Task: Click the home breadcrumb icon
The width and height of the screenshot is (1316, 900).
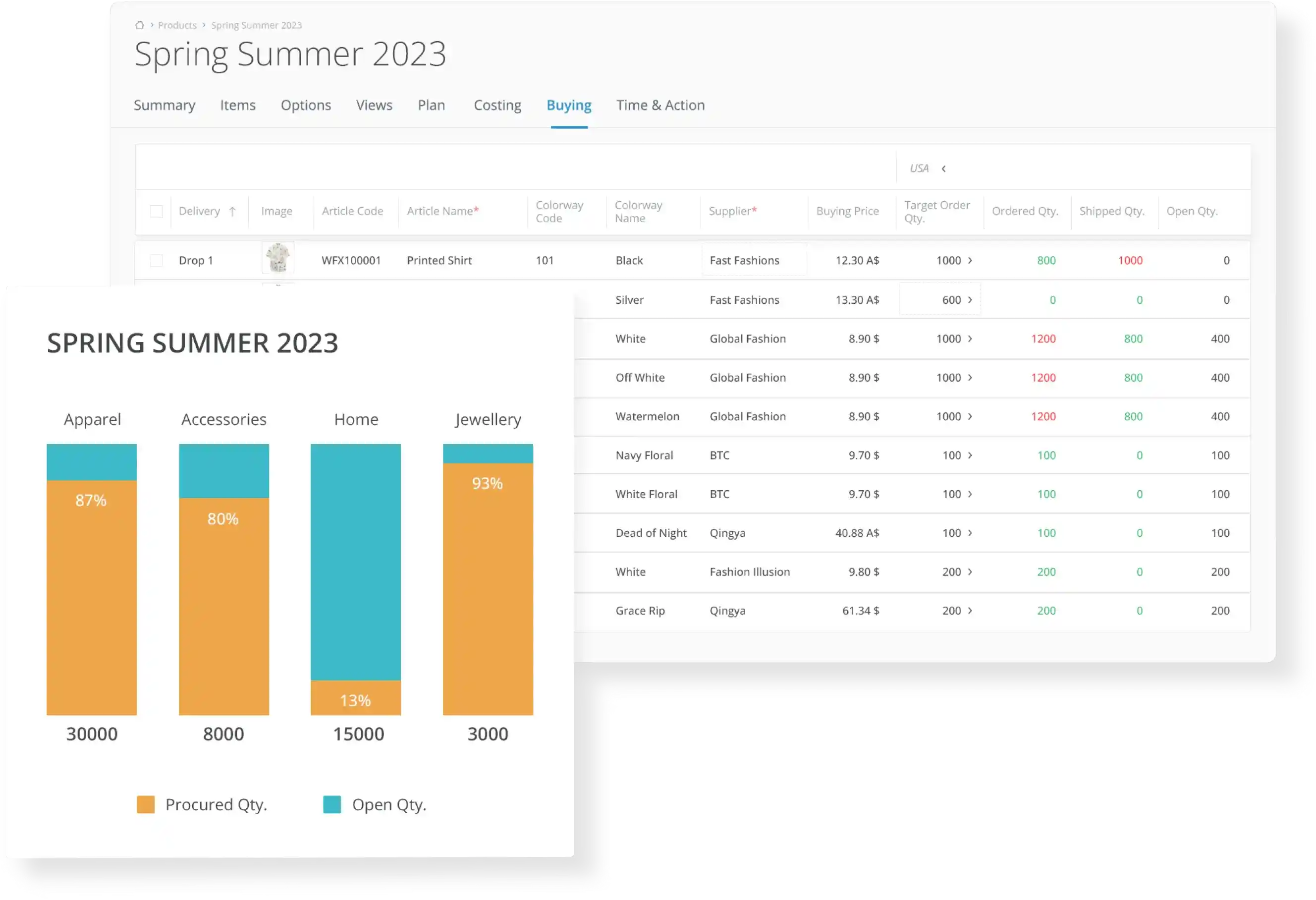Action: click(x=139, y=25)
